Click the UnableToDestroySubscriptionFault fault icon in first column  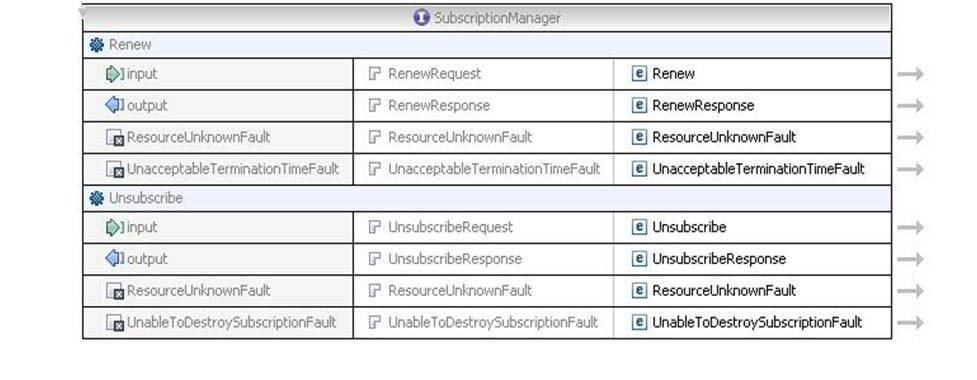[115, 323]
